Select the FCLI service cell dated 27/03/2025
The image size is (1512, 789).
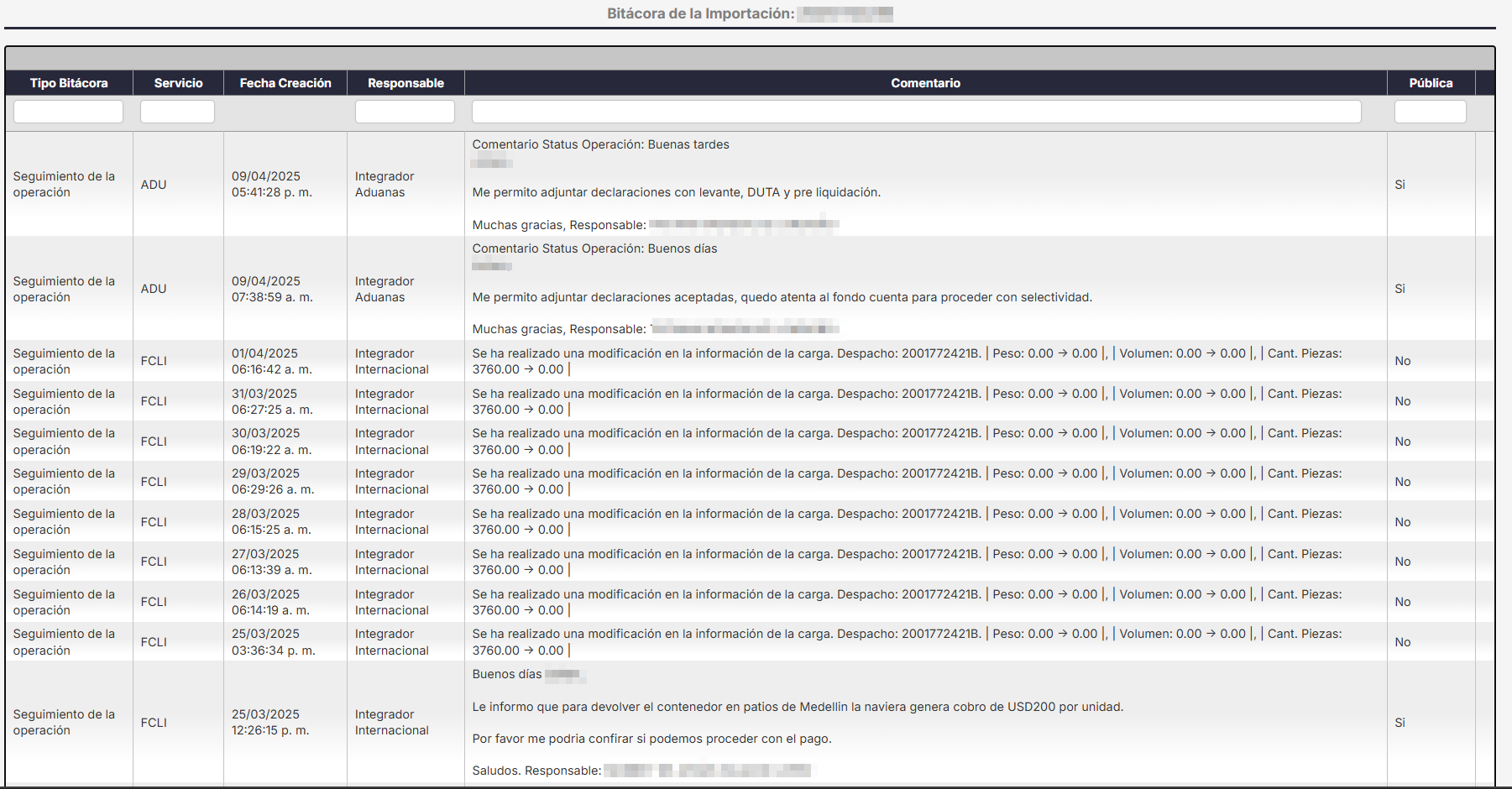[x=154, y=562]
